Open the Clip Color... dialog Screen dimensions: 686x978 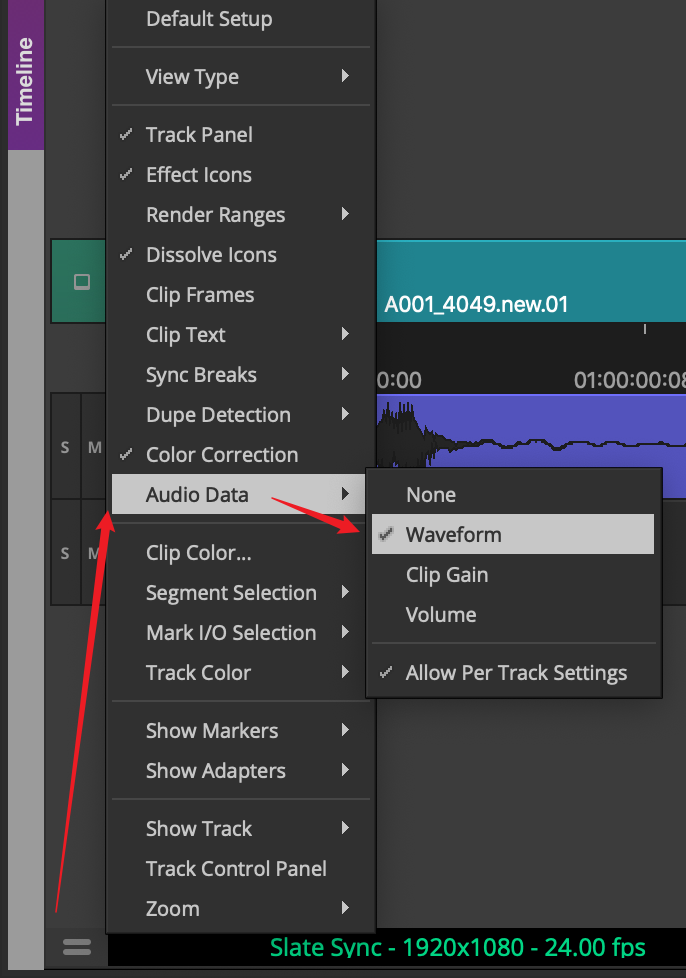[199, 553]
